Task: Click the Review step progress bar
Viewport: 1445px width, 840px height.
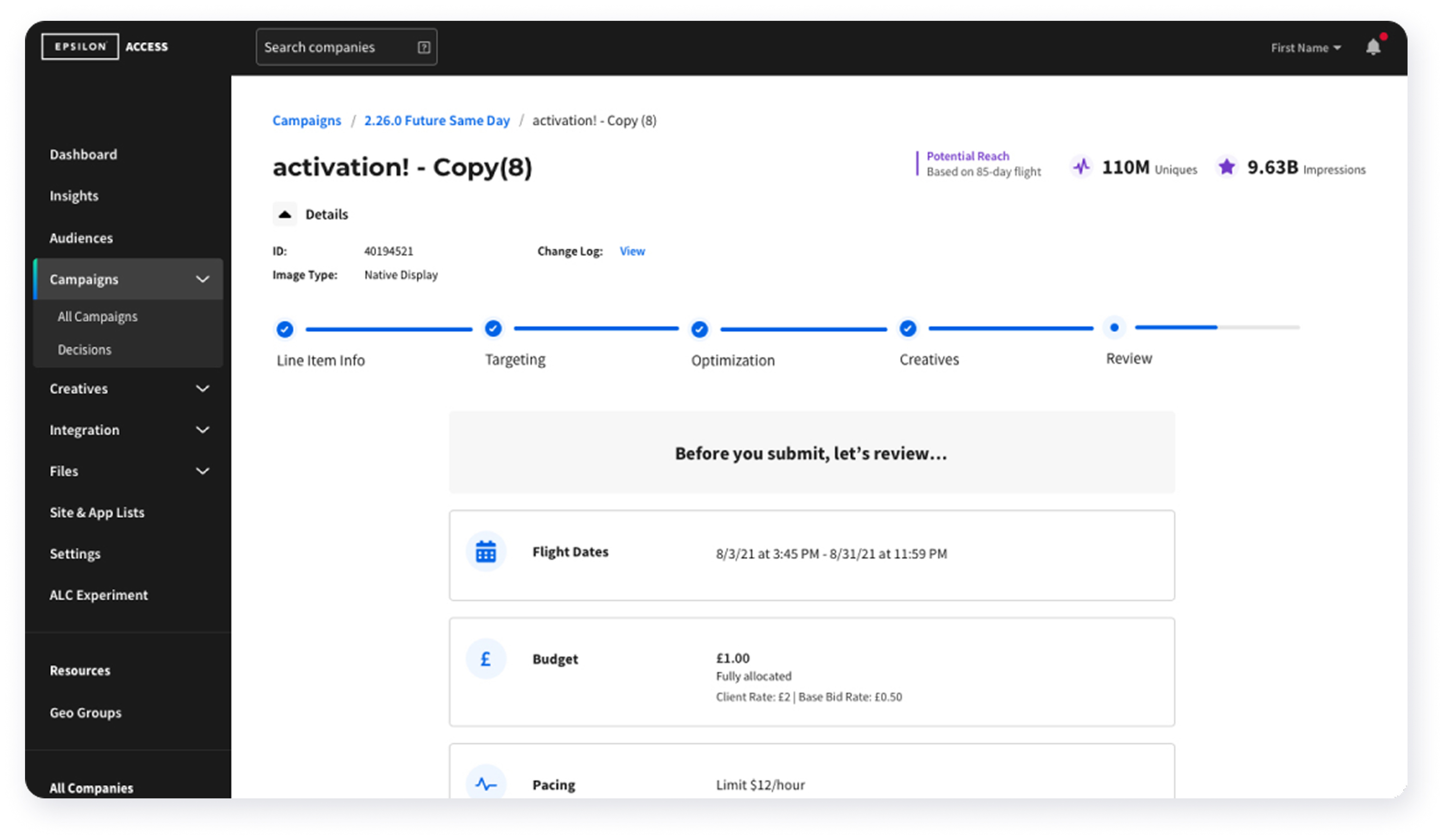Action: click(1217, 327)
